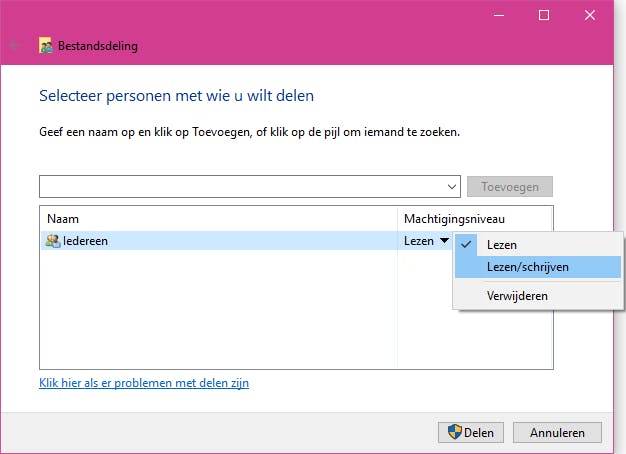Maximize the Bestandsdeling window
The image size is (626, 454).
pos(544,15)
